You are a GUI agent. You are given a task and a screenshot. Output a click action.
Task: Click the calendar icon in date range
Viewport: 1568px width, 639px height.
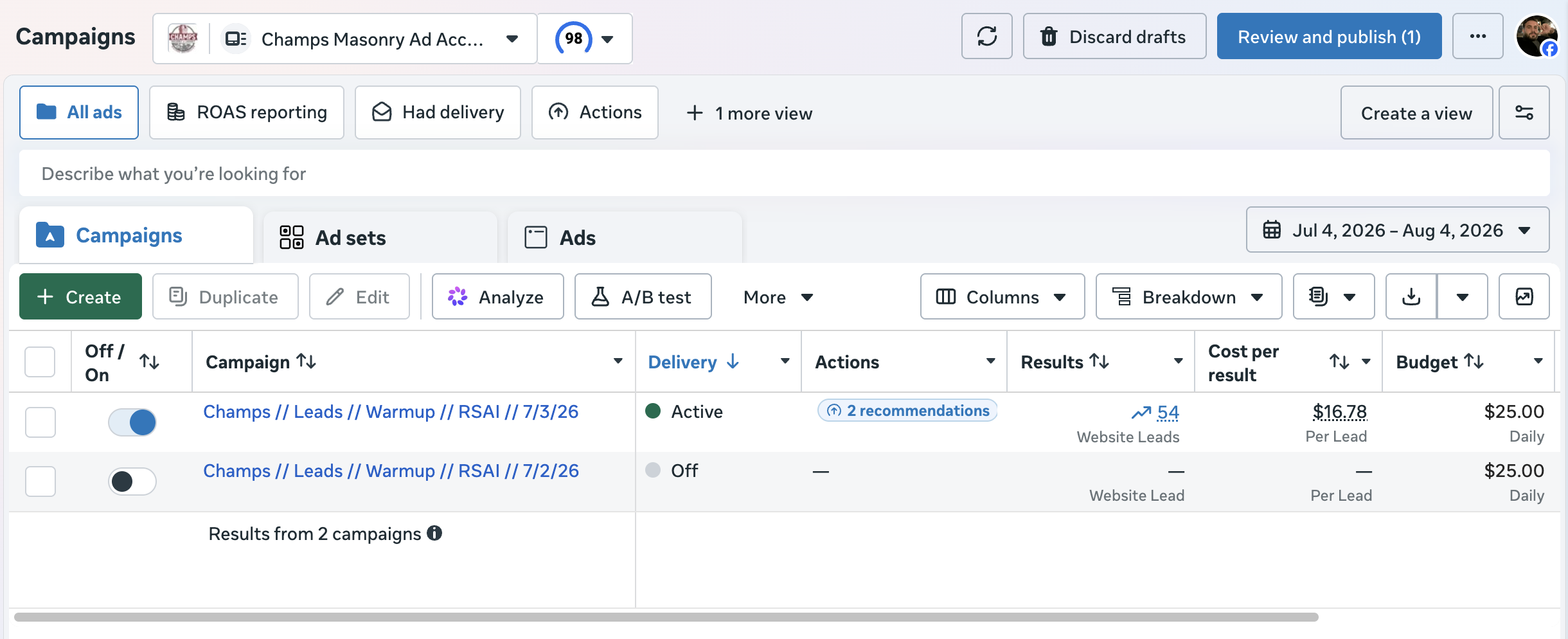coord(1272,230)
